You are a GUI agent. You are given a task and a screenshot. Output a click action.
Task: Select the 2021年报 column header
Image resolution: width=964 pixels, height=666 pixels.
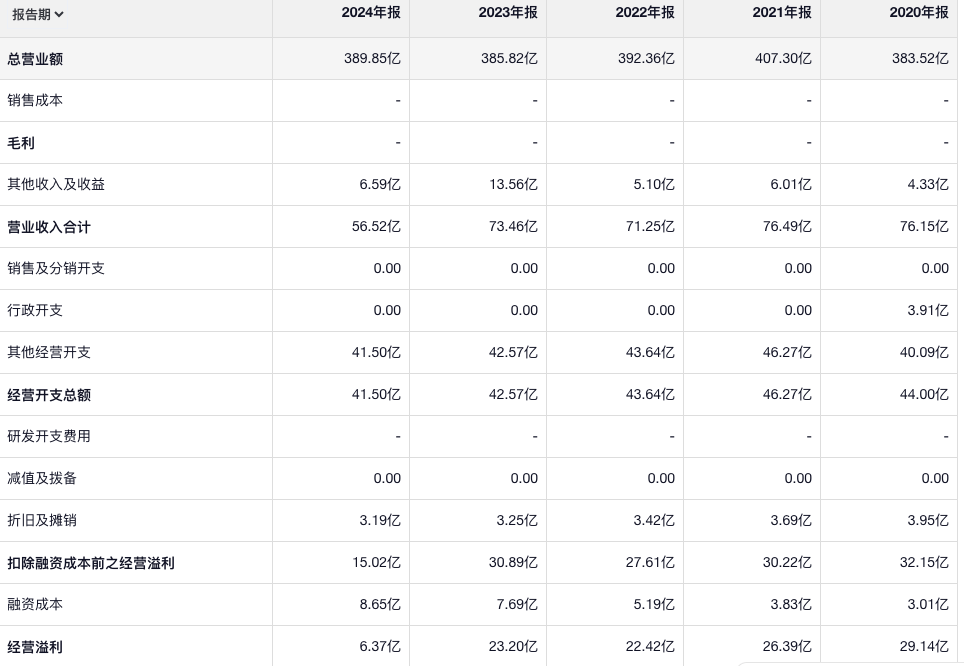tap(783, 13)
